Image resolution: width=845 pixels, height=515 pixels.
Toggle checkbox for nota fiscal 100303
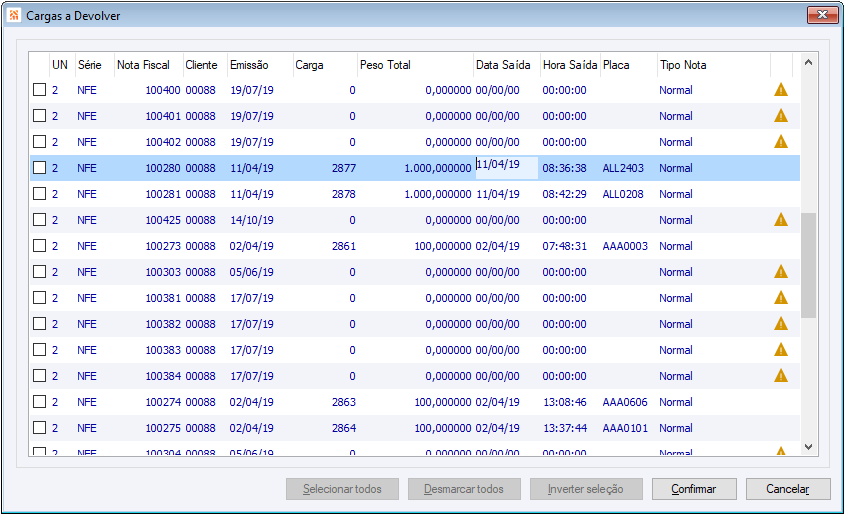pyautogui.click(x=39, y=272)
